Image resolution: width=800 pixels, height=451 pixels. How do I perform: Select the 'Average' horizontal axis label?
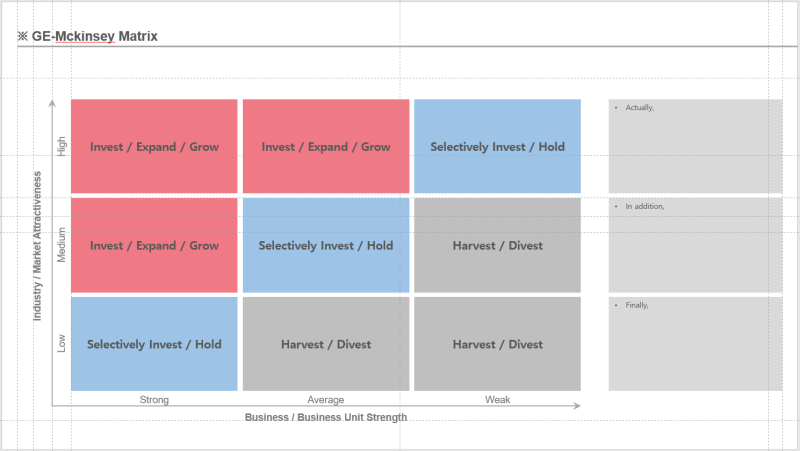(326, 400)
